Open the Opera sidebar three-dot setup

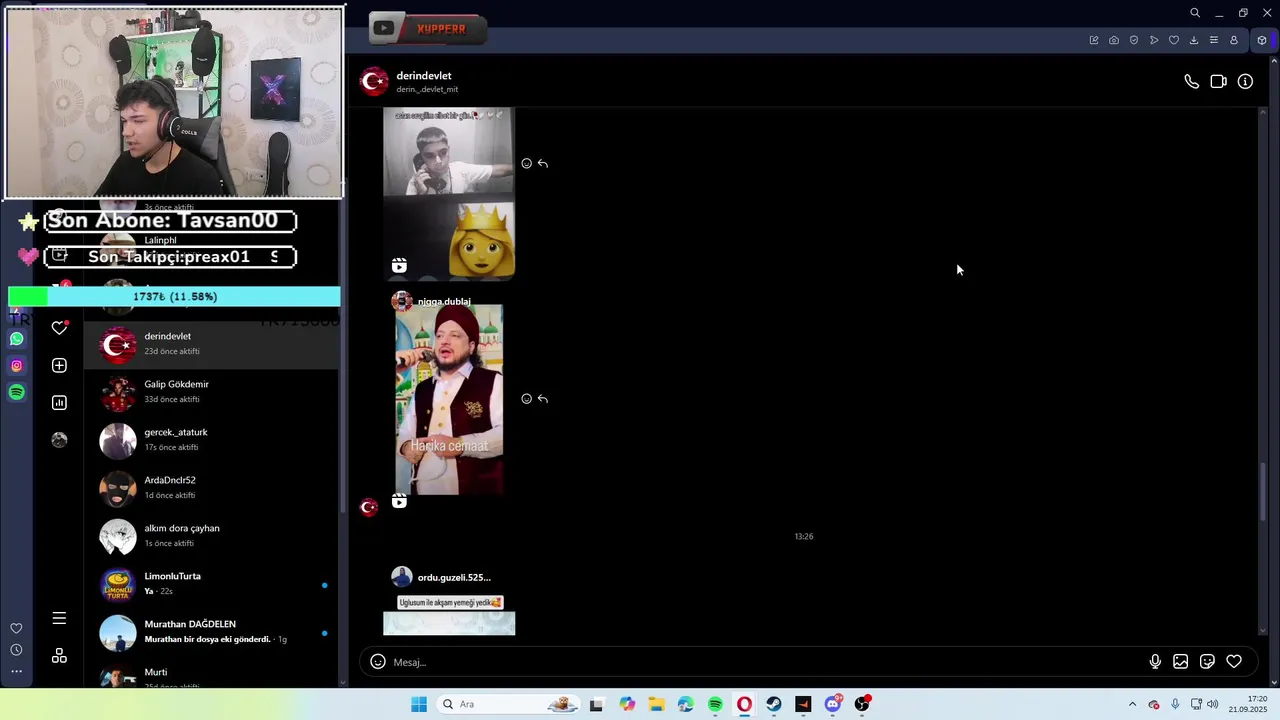(16, 672)
